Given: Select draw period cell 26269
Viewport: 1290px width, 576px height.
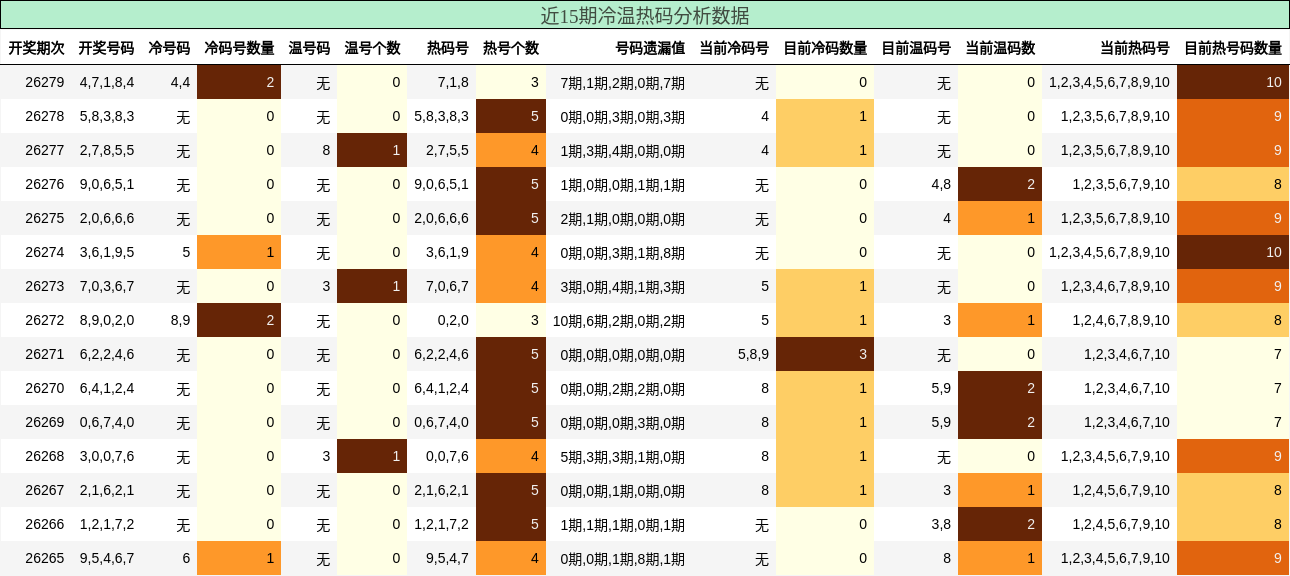Looking at the screenshot, I should [45, 422].
